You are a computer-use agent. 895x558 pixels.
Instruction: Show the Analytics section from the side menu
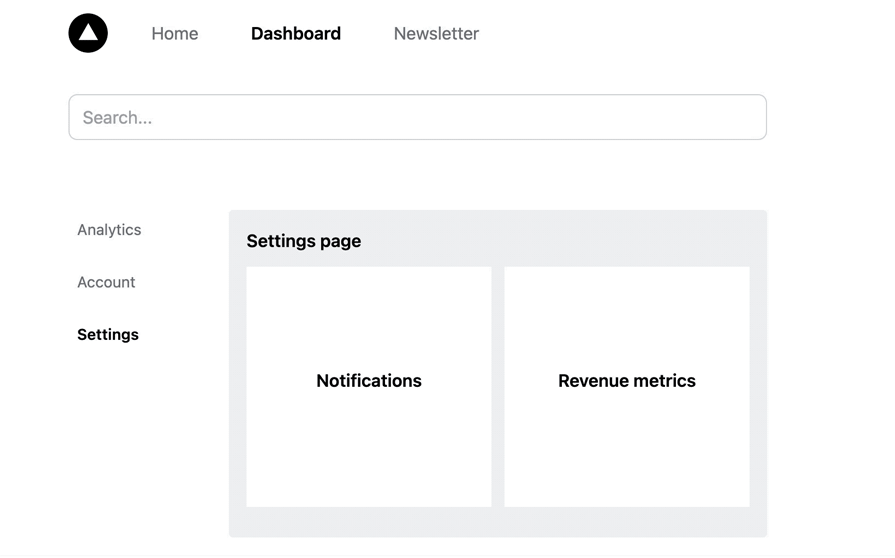tap(109, 229)
